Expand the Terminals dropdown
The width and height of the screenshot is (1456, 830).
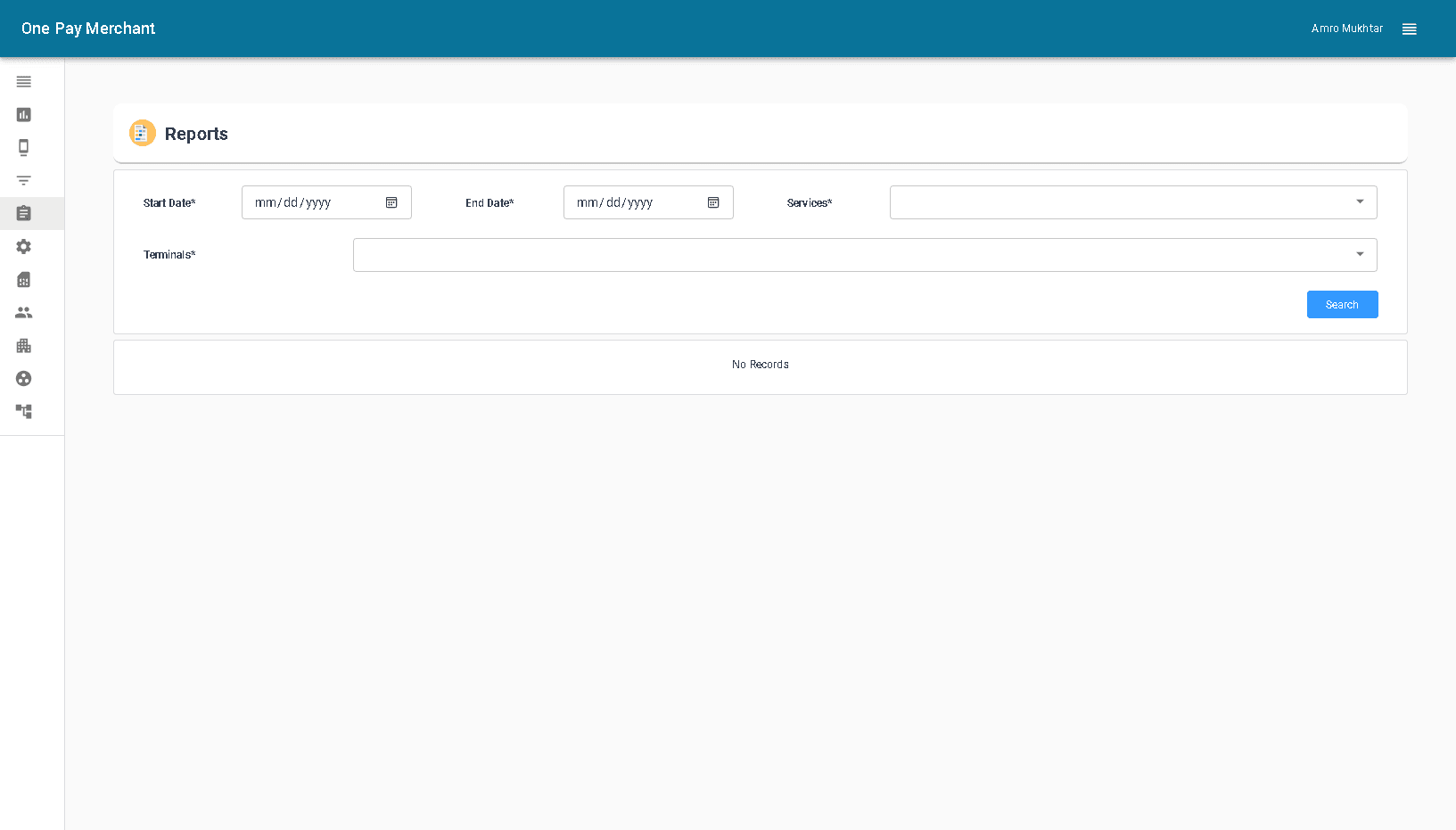[1360, 254]
